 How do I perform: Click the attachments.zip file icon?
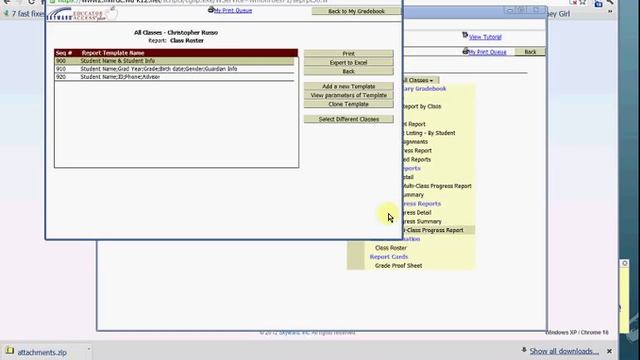coord(10,351)
